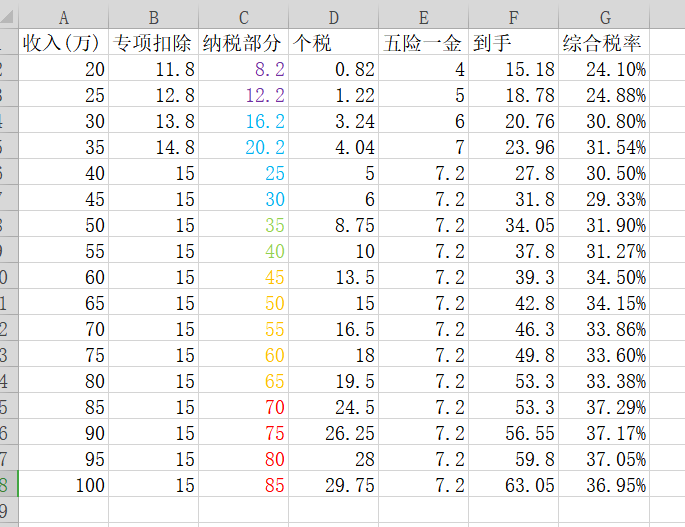Viewport: 685px width, 527px height.
Task: Select column G header
Action: pos(604,18)
